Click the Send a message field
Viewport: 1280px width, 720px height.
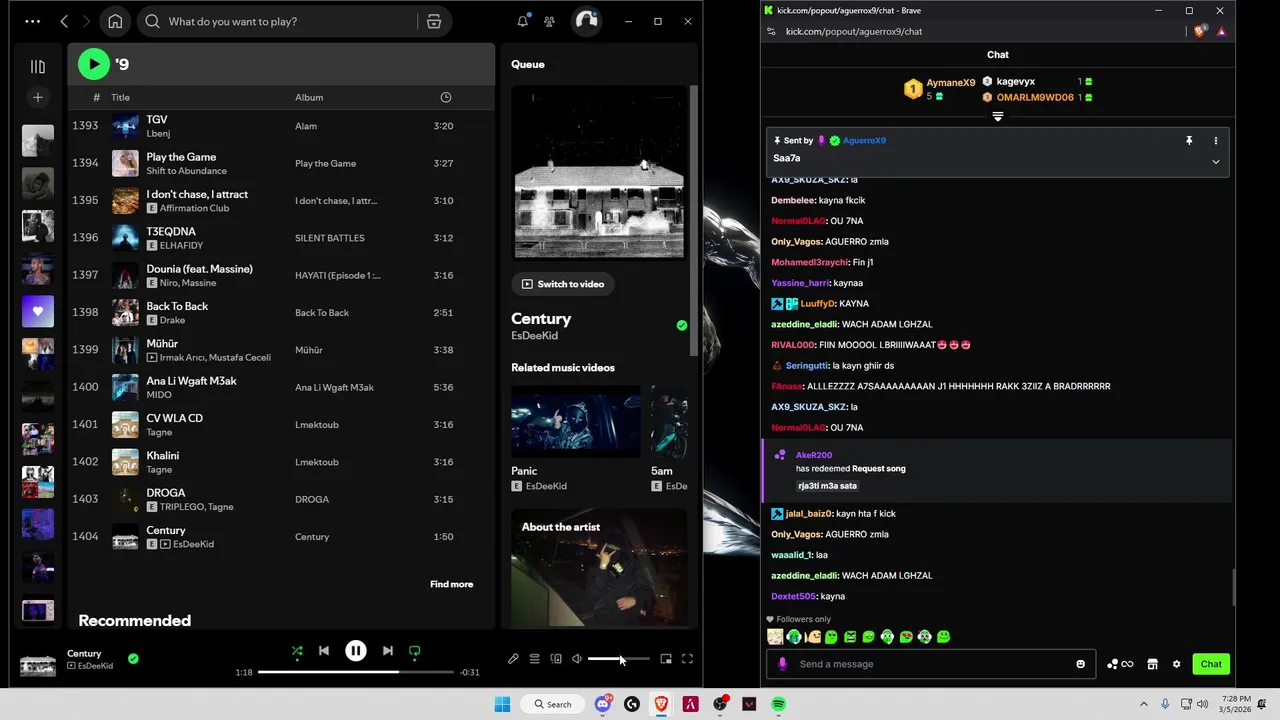click(932, 664)
